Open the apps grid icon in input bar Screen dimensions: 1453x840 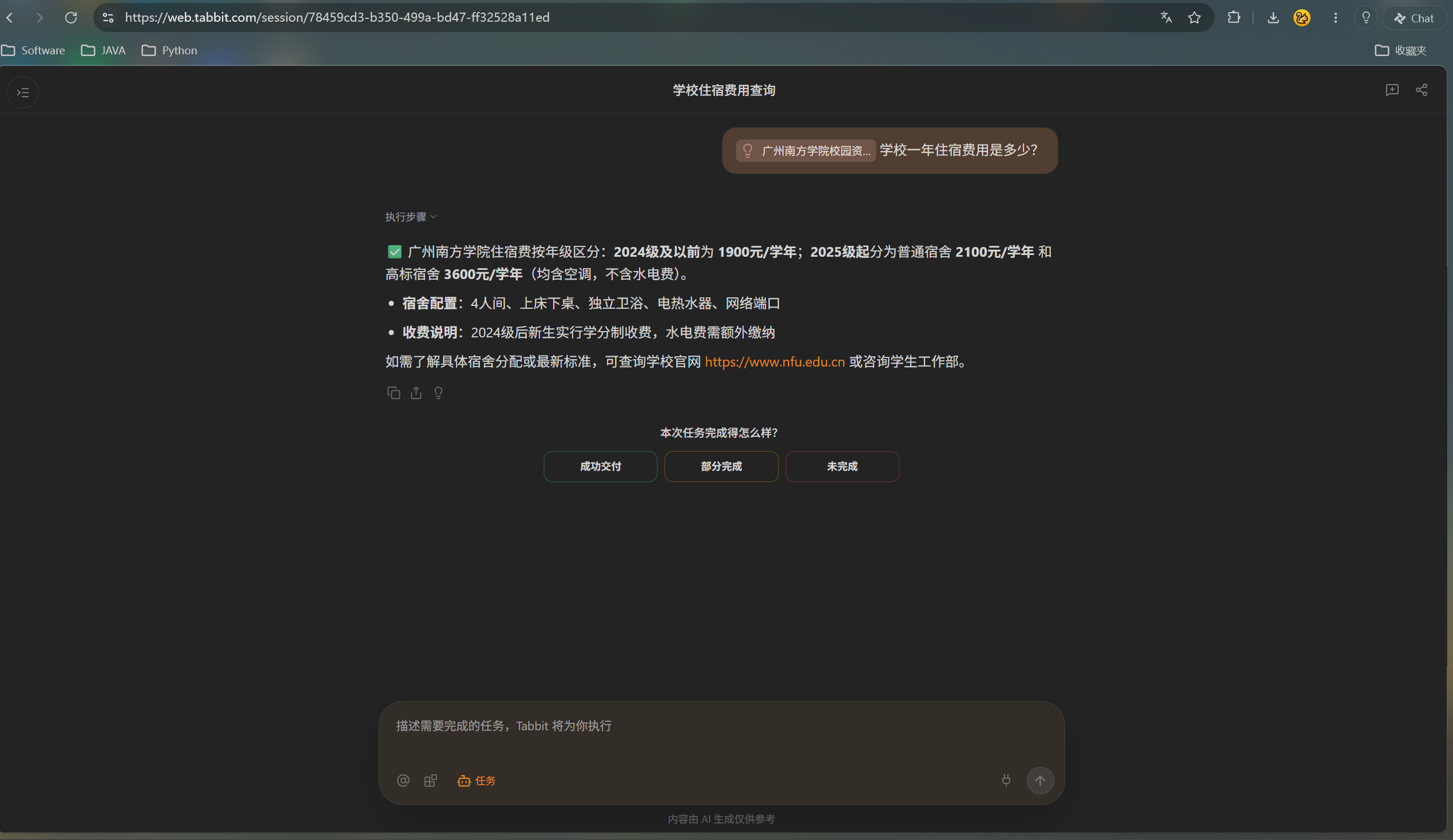[x=431, y=780]
